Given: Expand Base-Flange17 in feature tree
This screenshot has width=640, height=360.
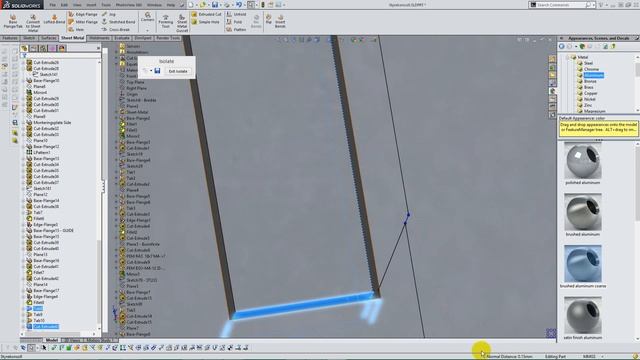Looking at the screenshot, I should [x=23, y=291].
